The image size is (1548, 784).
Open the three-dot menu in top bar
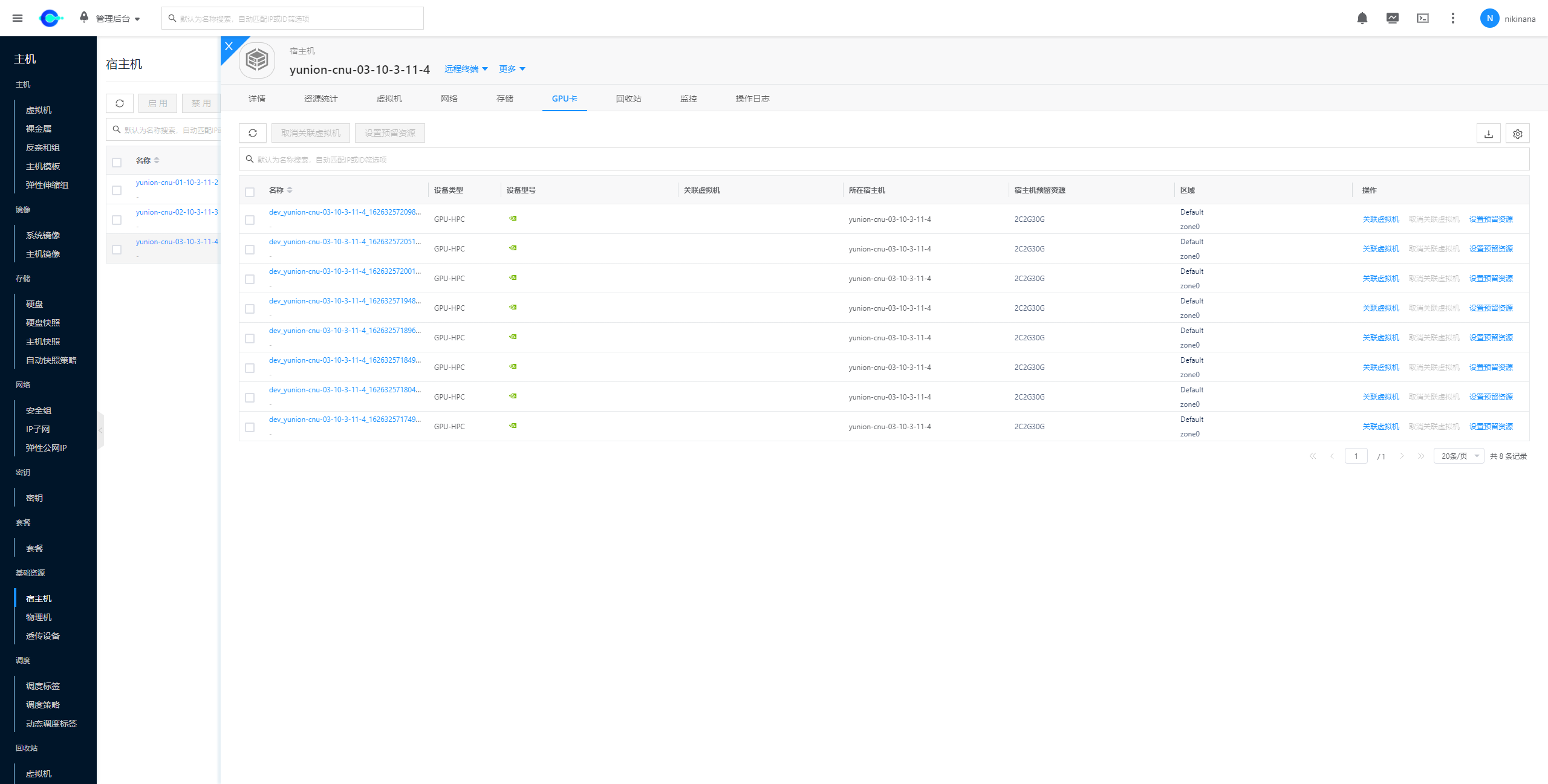pyautogui.click(x=1453, y=18)
